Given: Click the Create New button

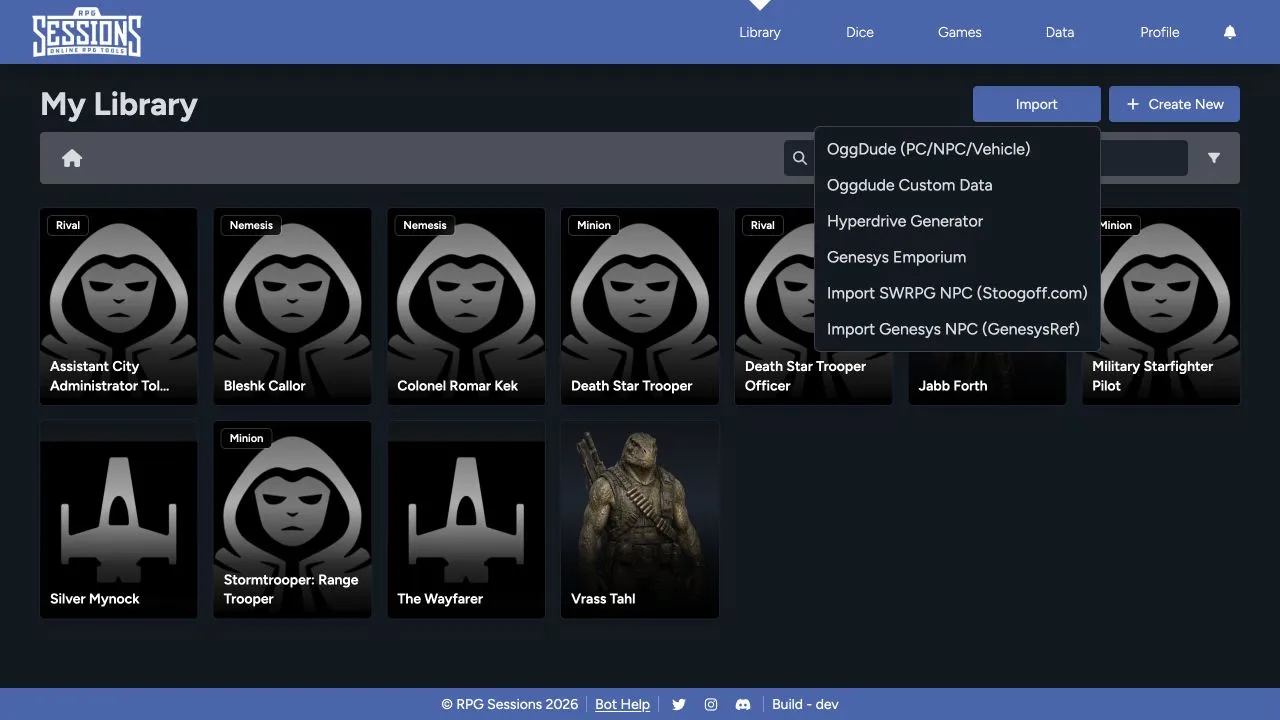Looking at the screenshot, I should (x=1174, y=104).
